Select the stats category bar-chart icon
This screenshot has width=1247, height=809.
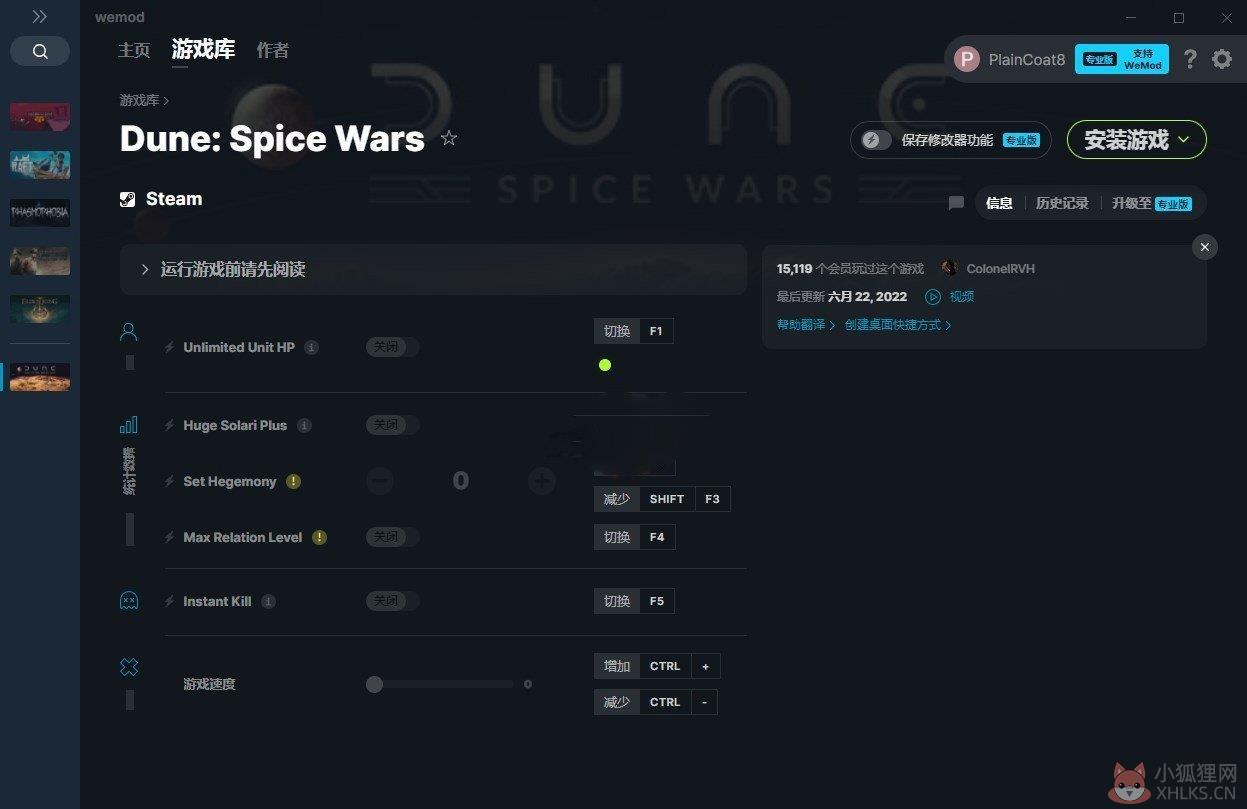tap(128, 425)
